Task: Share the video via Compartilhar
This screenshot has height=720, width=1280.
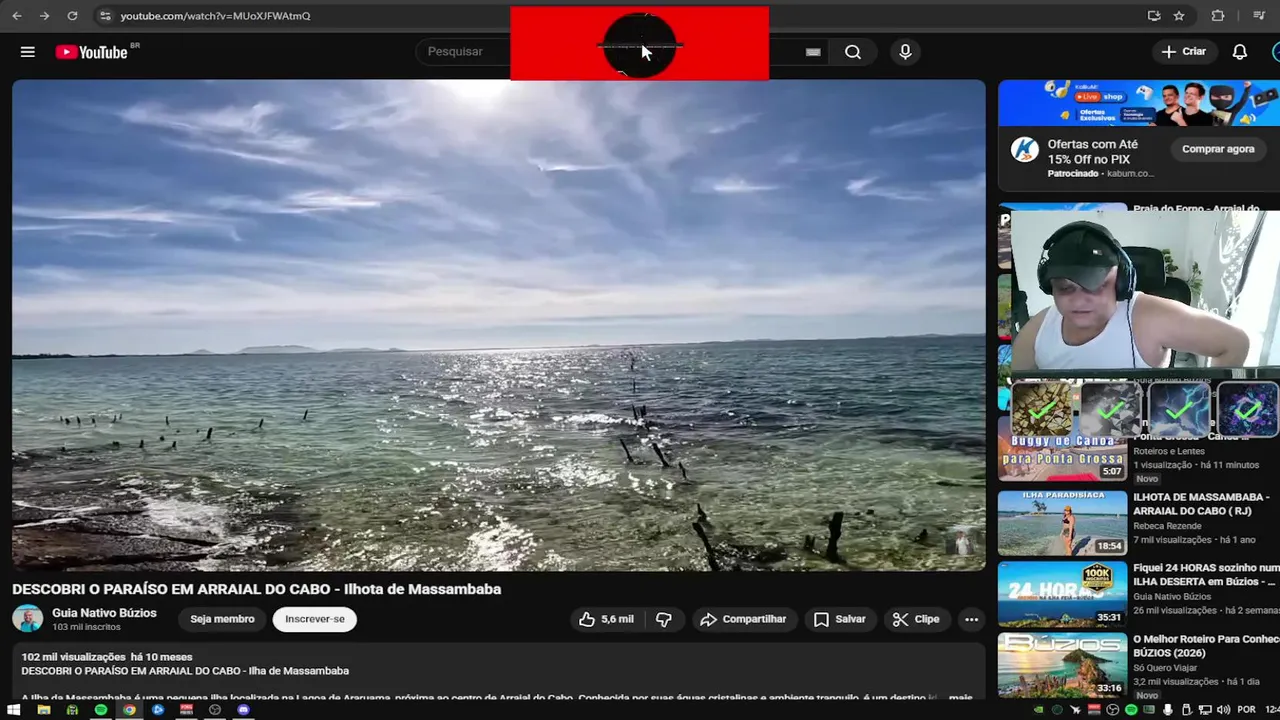Action: point(743,619)
